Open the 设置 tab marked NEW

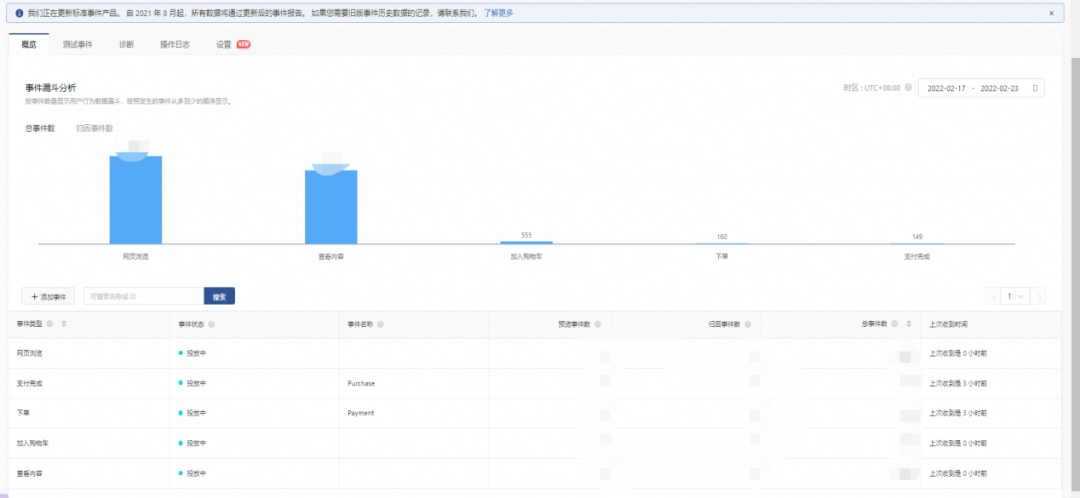click(x=233, y=44)
